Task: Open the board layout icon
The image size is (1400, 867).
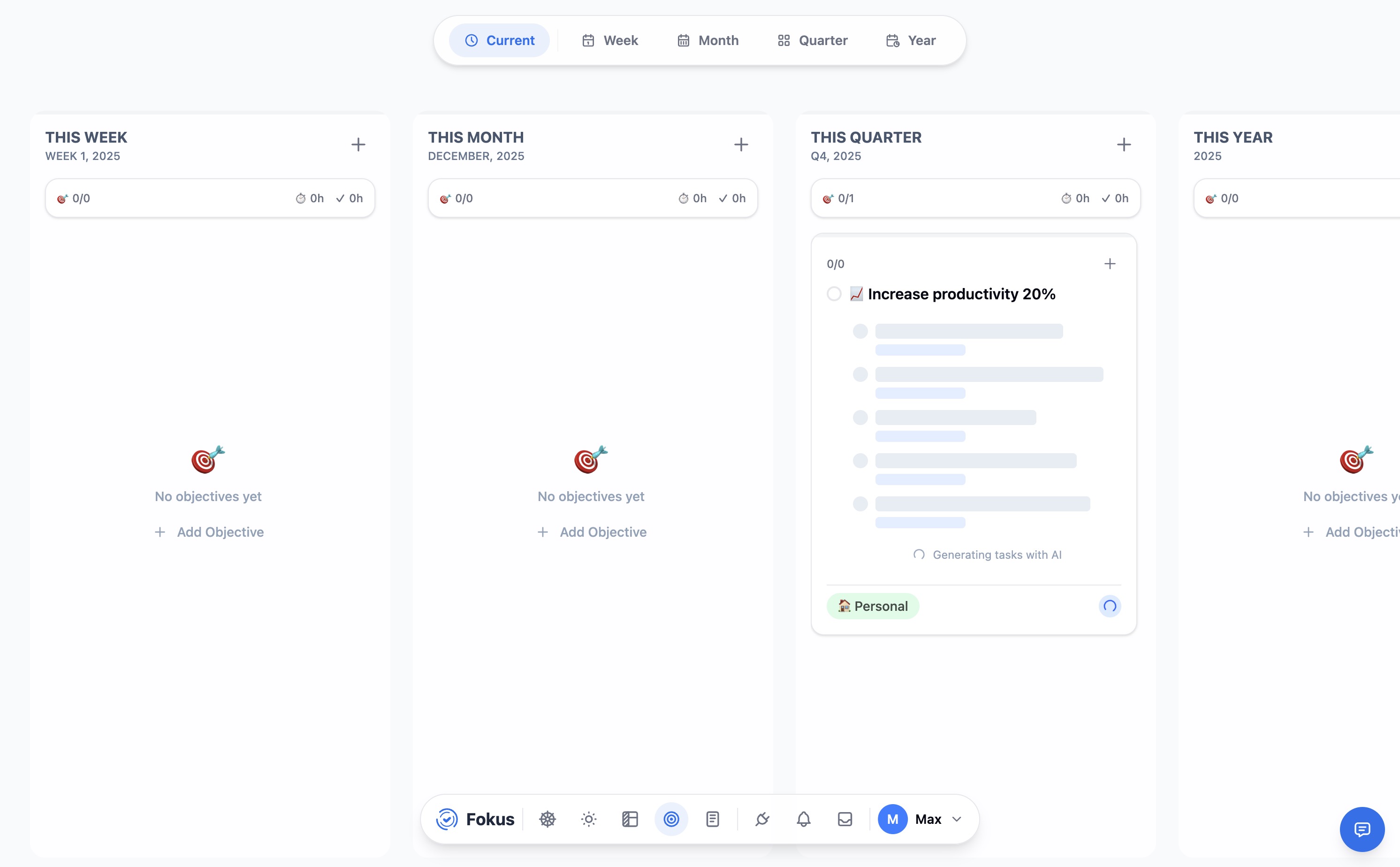Action: [x=630, y=819]
